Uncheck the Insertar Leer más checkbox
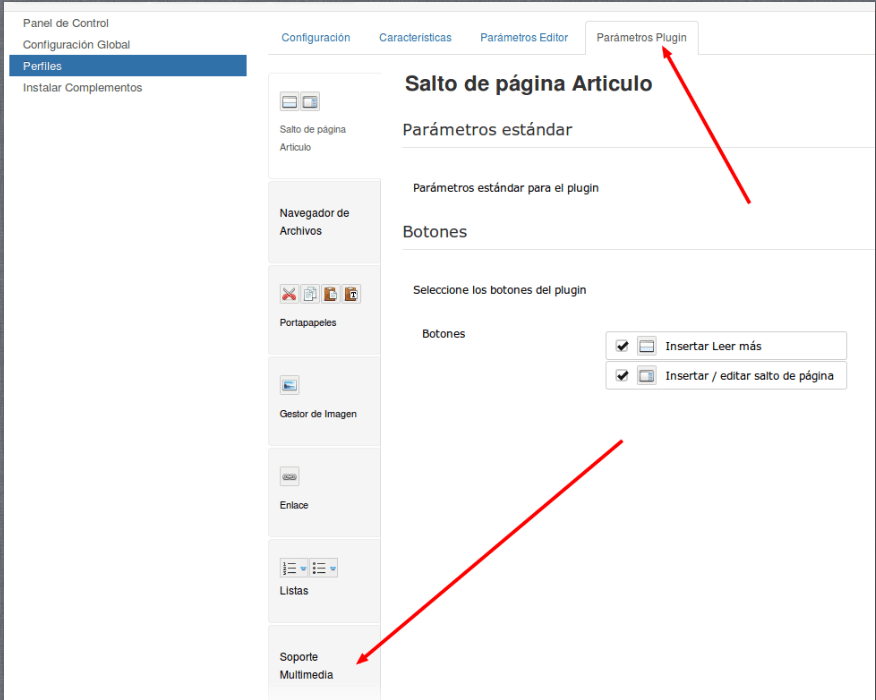The image size is (876, 700). 622,346
